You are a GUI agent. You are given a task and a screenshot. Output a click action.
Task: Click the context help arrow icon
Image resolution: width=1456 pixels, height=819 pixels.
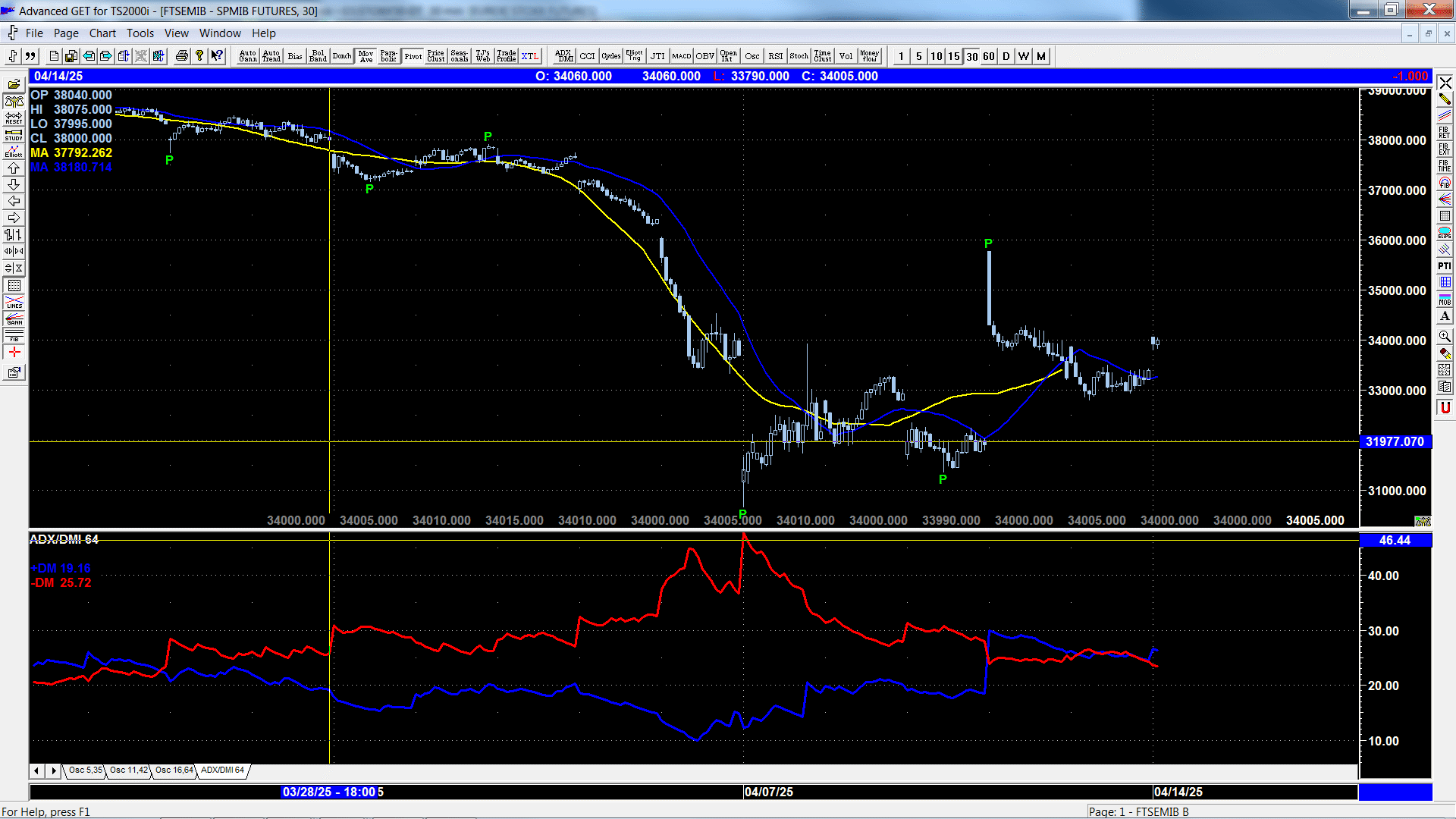[217, 56]
